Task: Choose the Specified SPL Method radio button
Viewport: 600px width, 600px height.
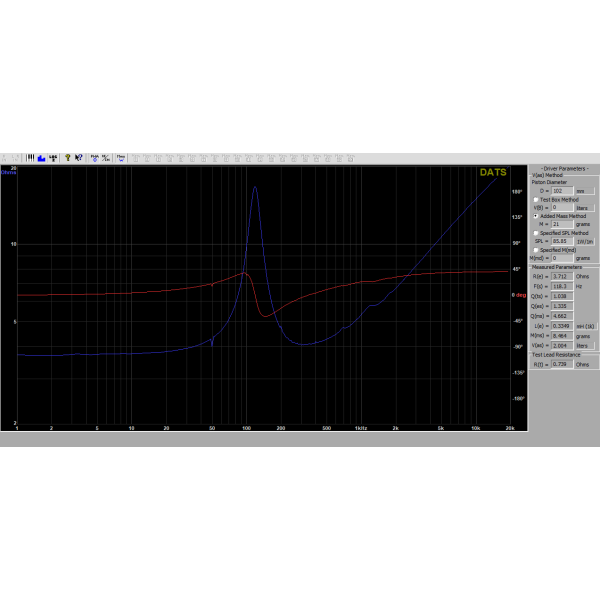Action: tap(535, 232)
